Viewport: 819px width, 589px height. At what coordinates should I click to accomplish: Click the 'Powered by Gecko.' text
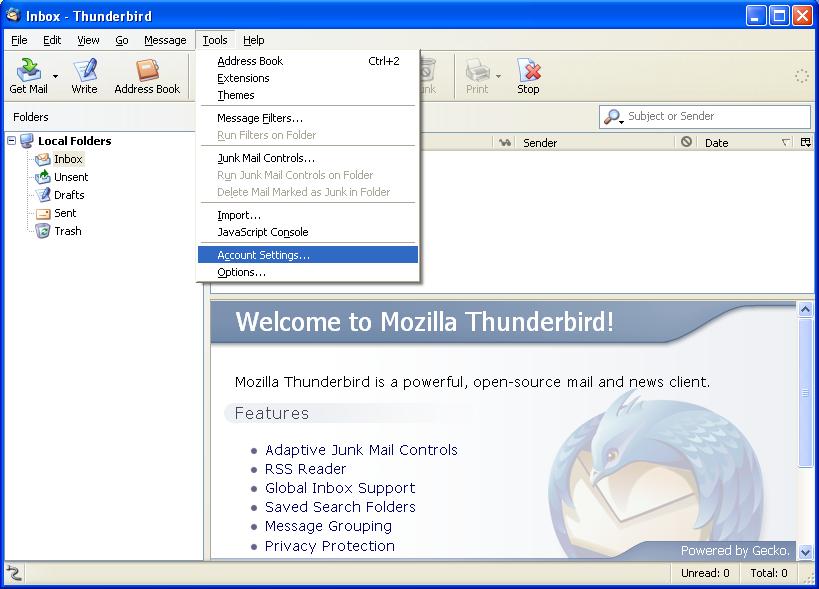pos(735,550)
